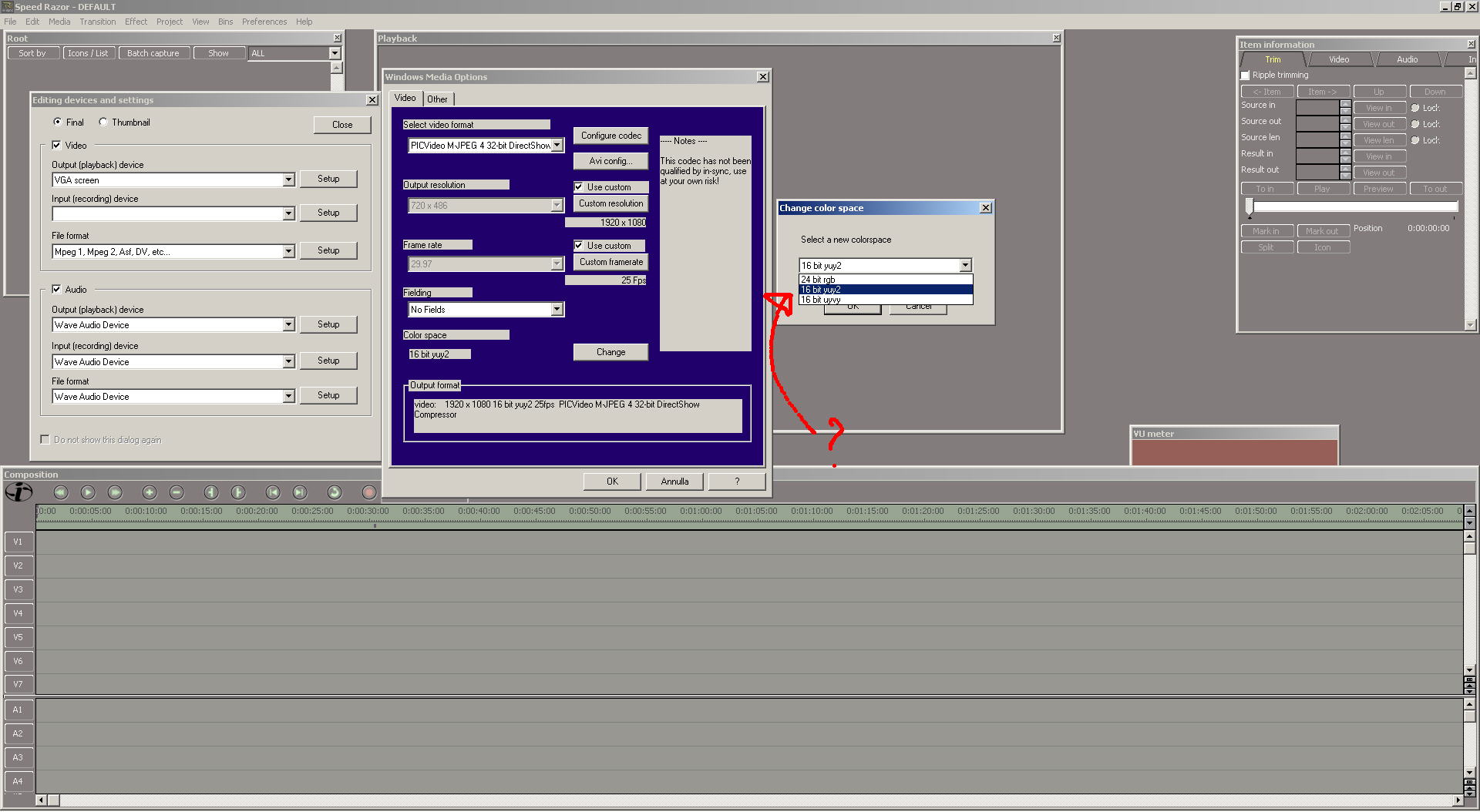The width and height of the screenshot is (1480, 812).
Task: Open the video File format dropdown
Action: pyautogui.click(x=288, y=251)
